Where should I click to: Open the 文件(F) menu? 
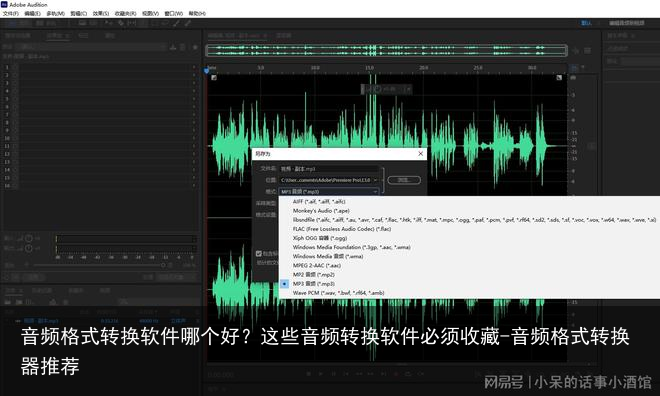[11, 13]
